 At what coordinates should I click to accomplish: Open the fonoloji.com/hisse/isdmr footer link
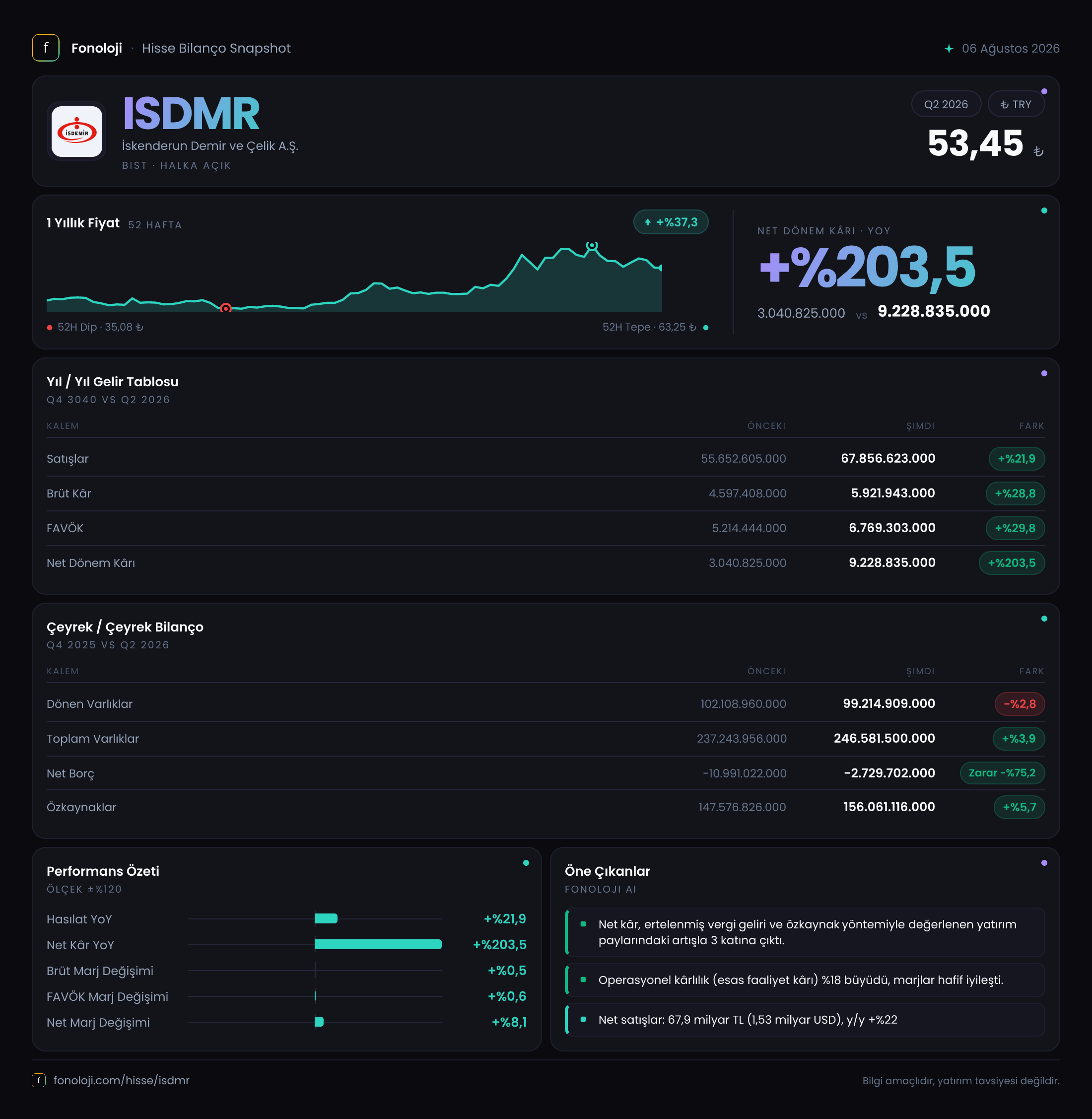tap(121, 1080)
